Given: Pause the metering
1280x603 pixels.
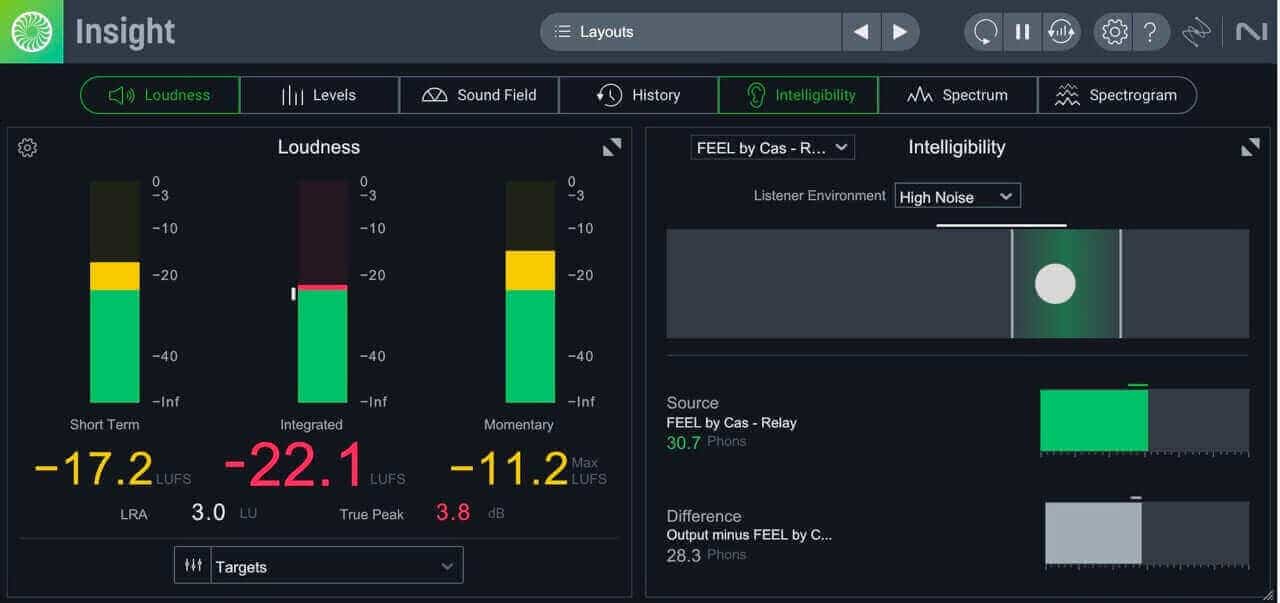Looking at the screenshot, I should click(x=1022, y=32).
